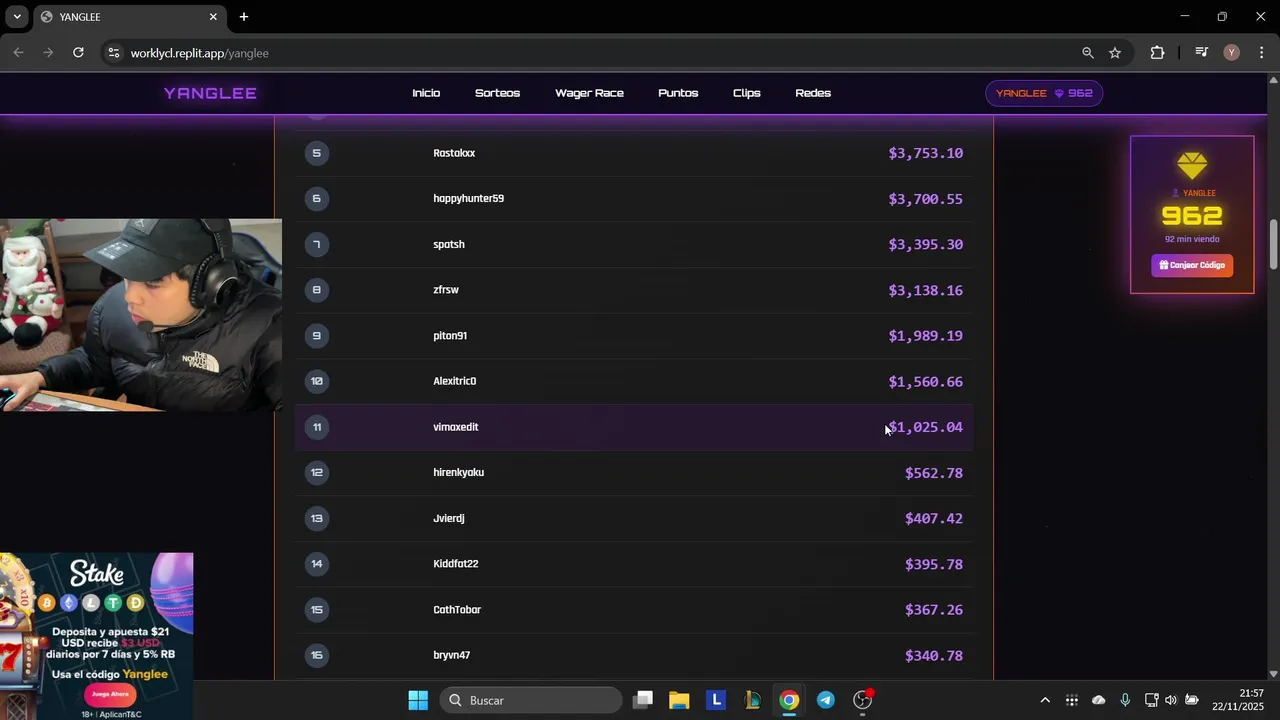Select zfrsw in the leaderboard
Viewport: 1280px width, 720px height.
(446, 290)
